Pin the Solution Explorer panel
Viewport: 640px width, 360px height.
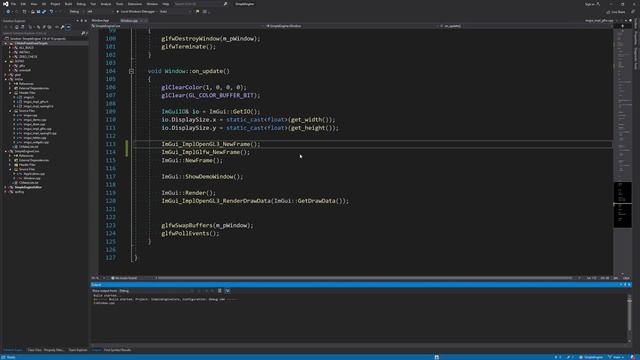tap(82, 20)
